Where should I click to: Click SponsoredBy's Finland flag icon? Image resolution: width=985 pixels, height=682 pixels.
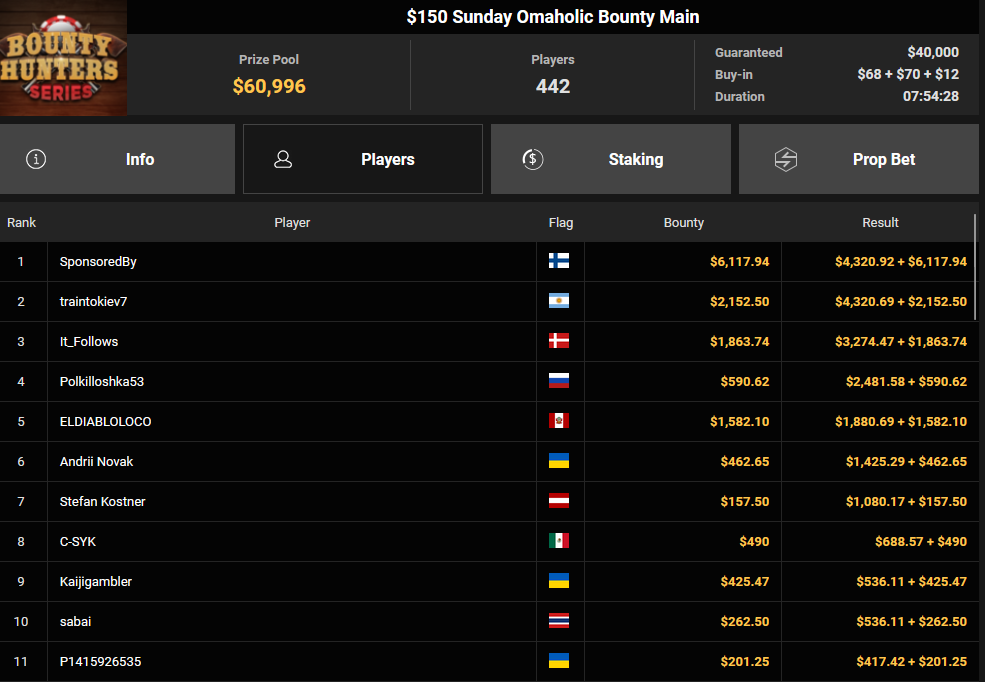click(x=559, y=261)
